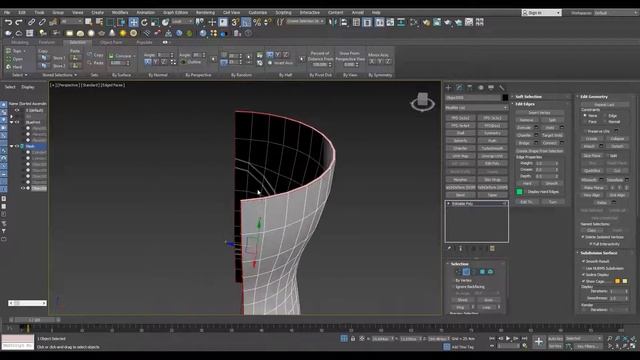Activate the Select and Link chain icon

(x=31, y=22)
